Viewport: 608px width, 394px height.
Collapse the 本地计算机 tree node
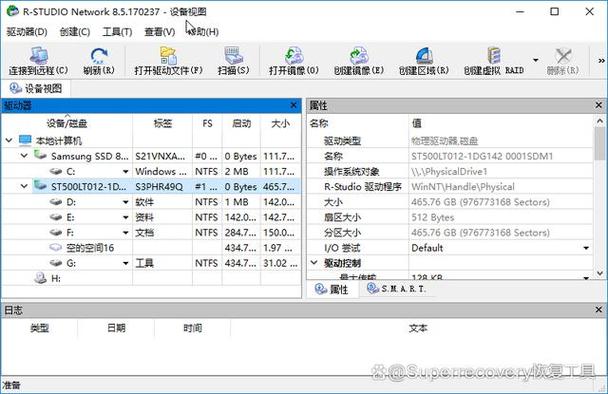tap(9, 140)
